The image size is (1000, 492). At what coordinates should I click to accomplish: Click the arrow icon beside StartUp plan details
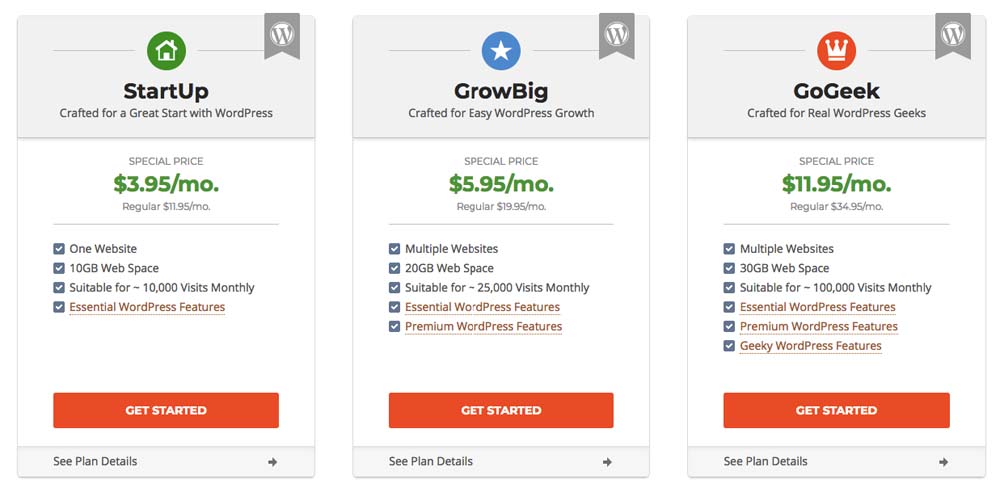tap(272, 462)
